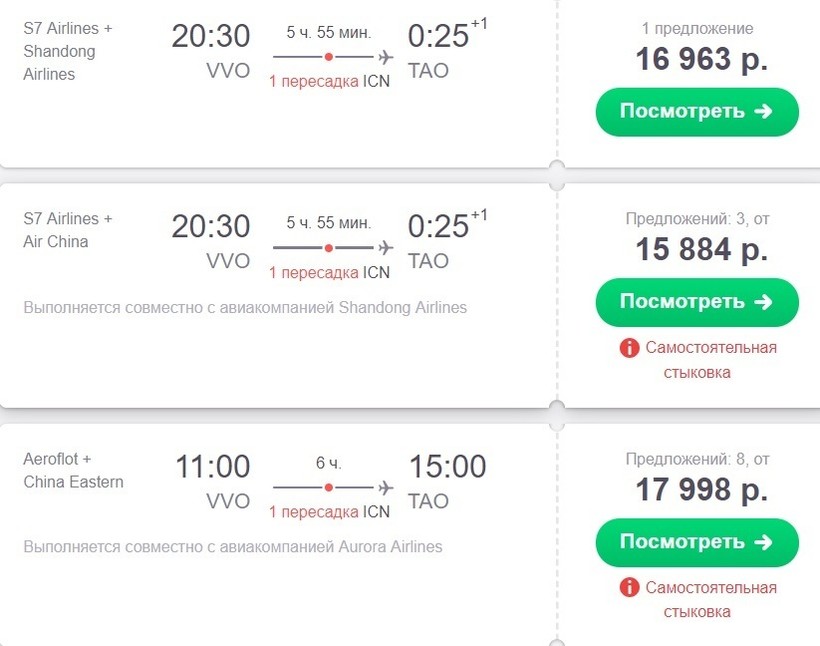Viewport: 820px width, 646px height.
Task: Click Посмотреть for the 16 963 р. offer
Action: (x=697, y=111)
